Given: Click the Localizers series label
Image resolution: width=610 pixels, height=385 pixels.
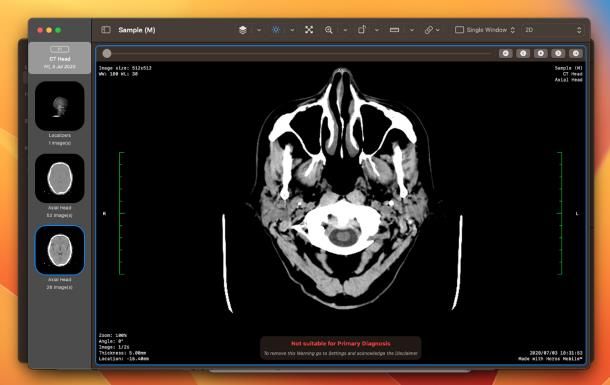Looking at the screenshot, I should pyautogui.click(x=60, y=135).
